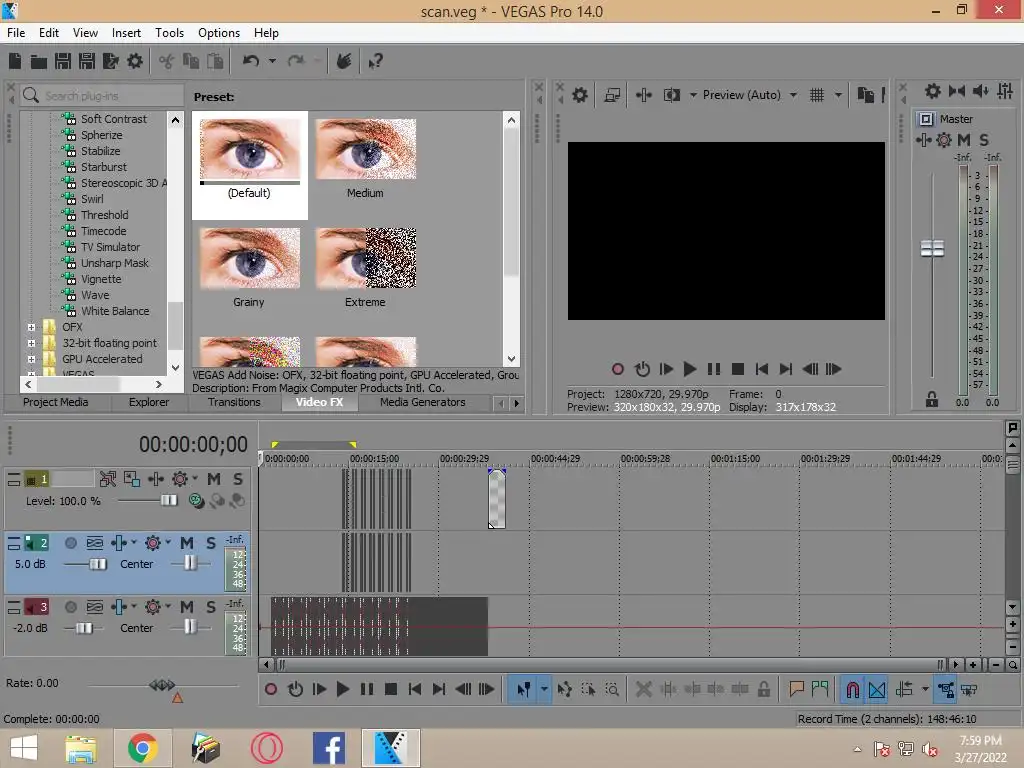Open the Tools menu
1024x768 pixels.
169,33
